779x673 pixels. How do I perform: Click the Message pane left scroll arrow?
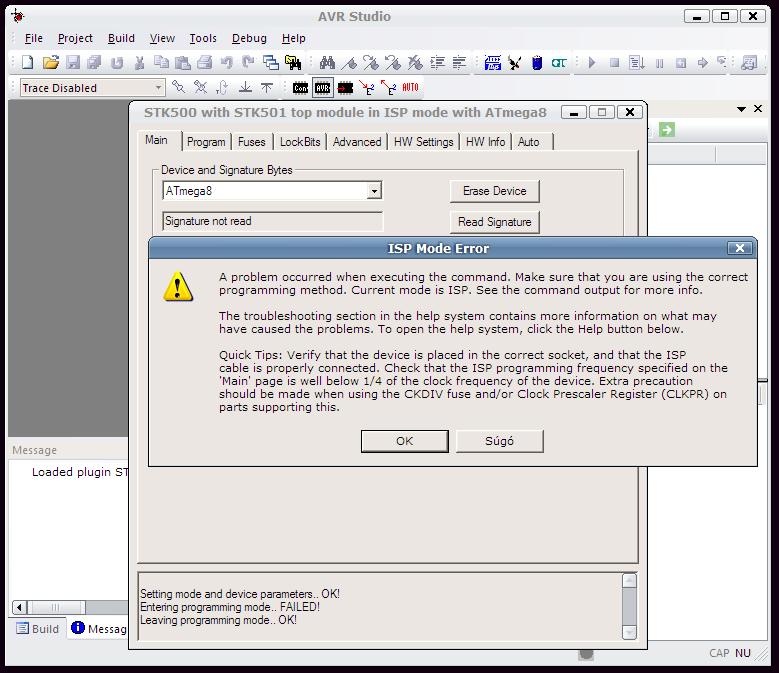[x=19, y=607]
